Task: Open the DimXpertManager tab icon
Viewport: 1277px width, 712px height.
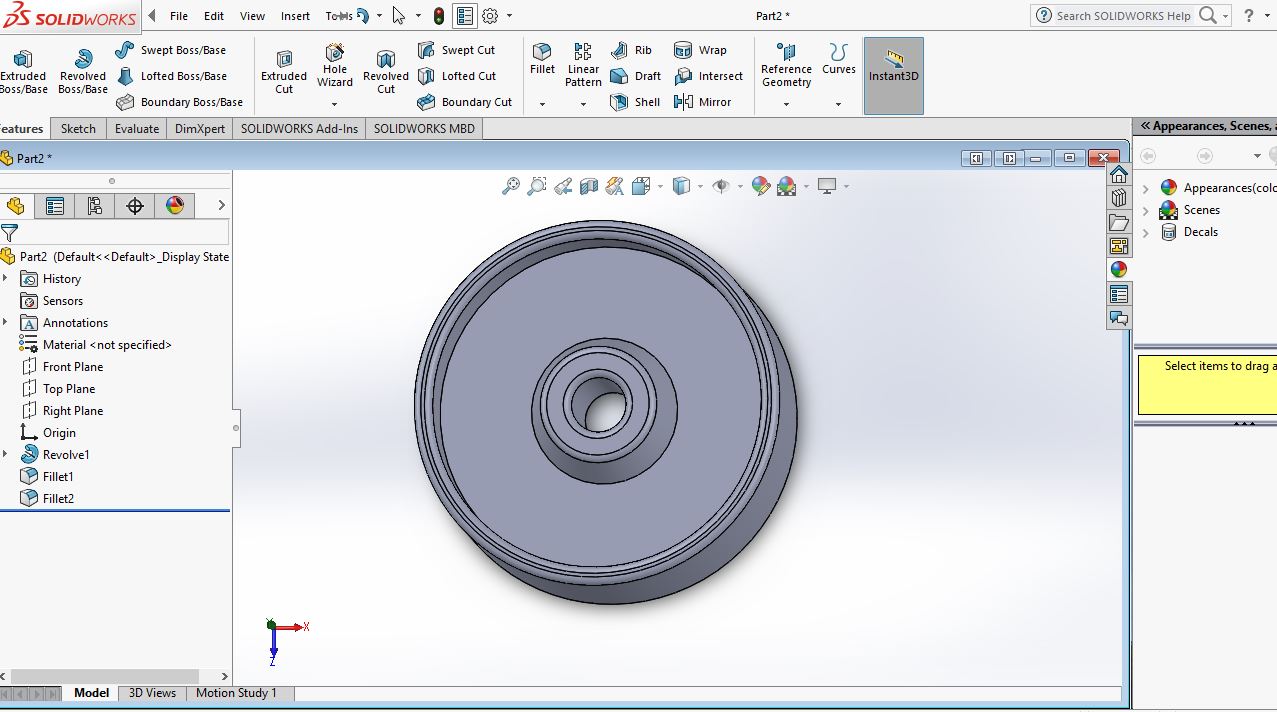Action: (x=135, y=206)
